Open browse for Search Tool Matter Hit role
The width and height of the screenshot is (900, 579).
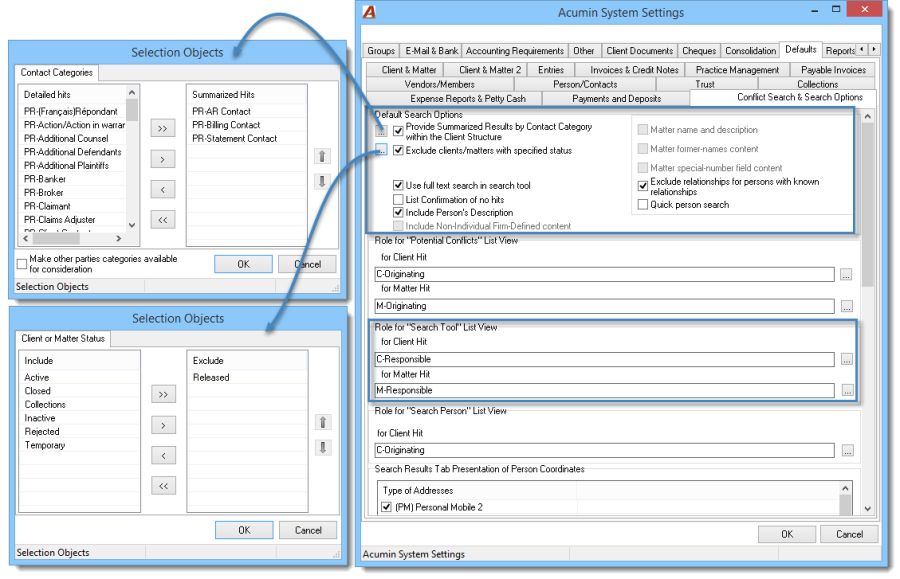(x=847, y=391)
